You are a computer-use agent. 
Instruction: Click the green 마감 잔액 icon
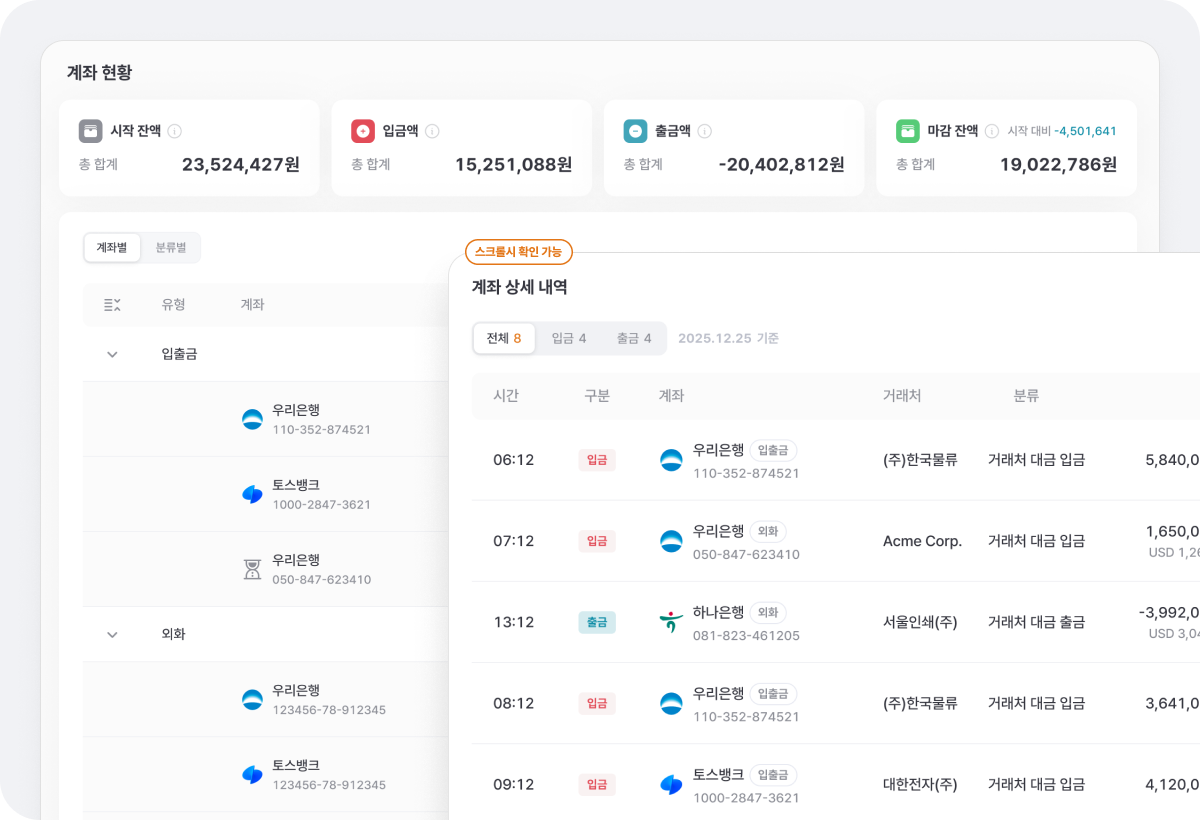[908, 131]
